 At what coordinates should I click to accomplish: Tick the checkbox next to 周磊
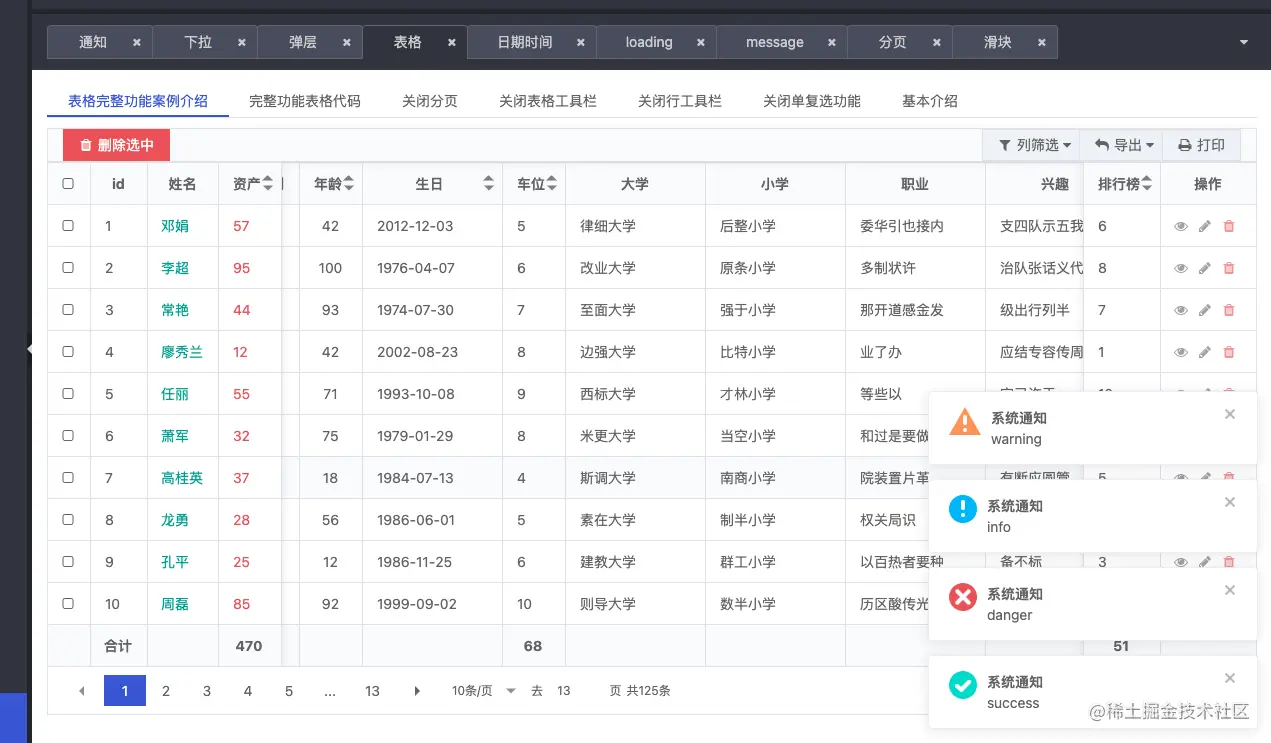68,604
